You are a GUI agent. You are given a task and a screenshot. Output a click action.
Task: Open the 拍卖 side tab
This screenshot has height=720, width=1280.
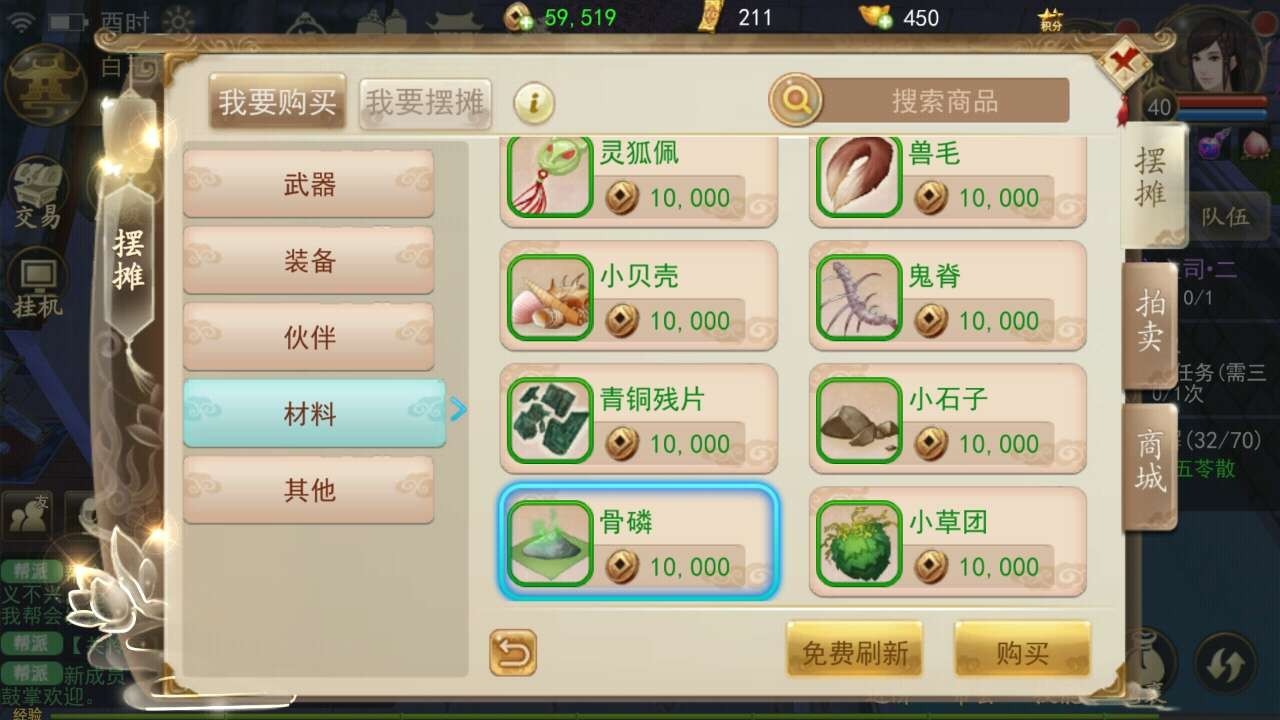[1150, 322]
